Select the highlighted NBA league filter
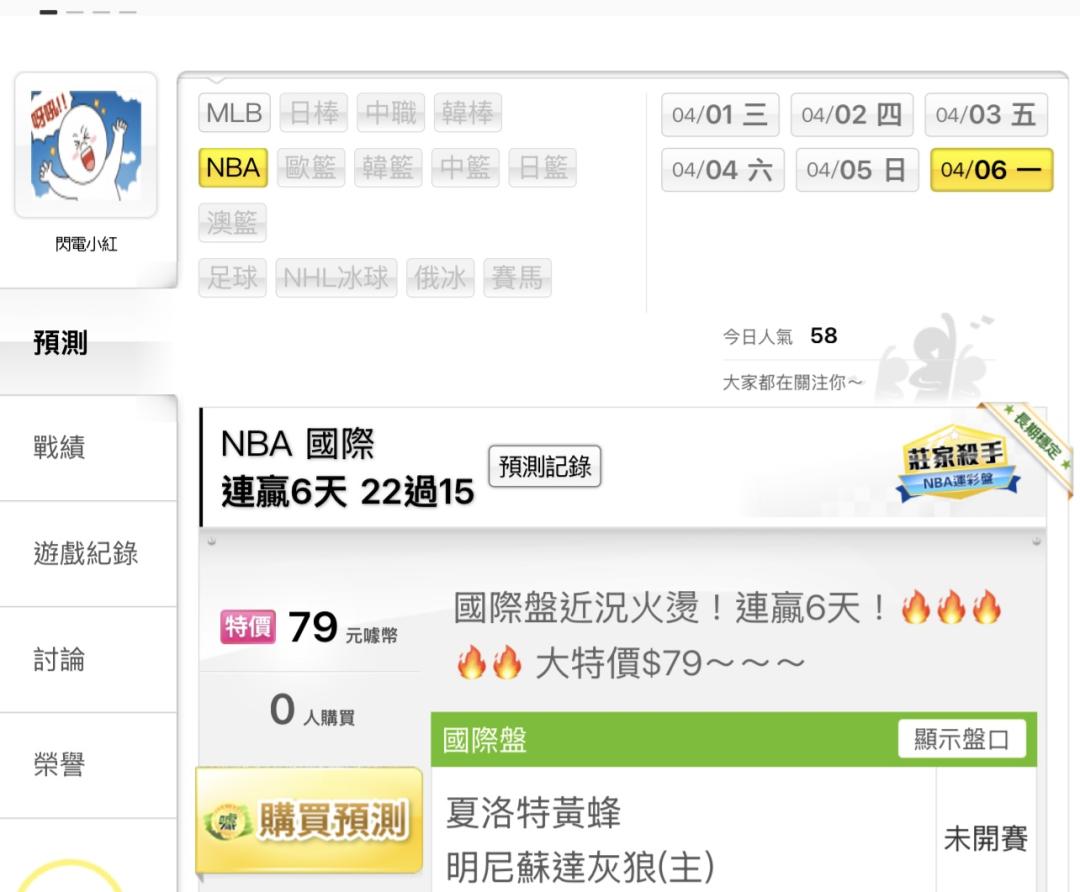Image resolution: width=1080 pixels, height=892 pixels. 233,167
